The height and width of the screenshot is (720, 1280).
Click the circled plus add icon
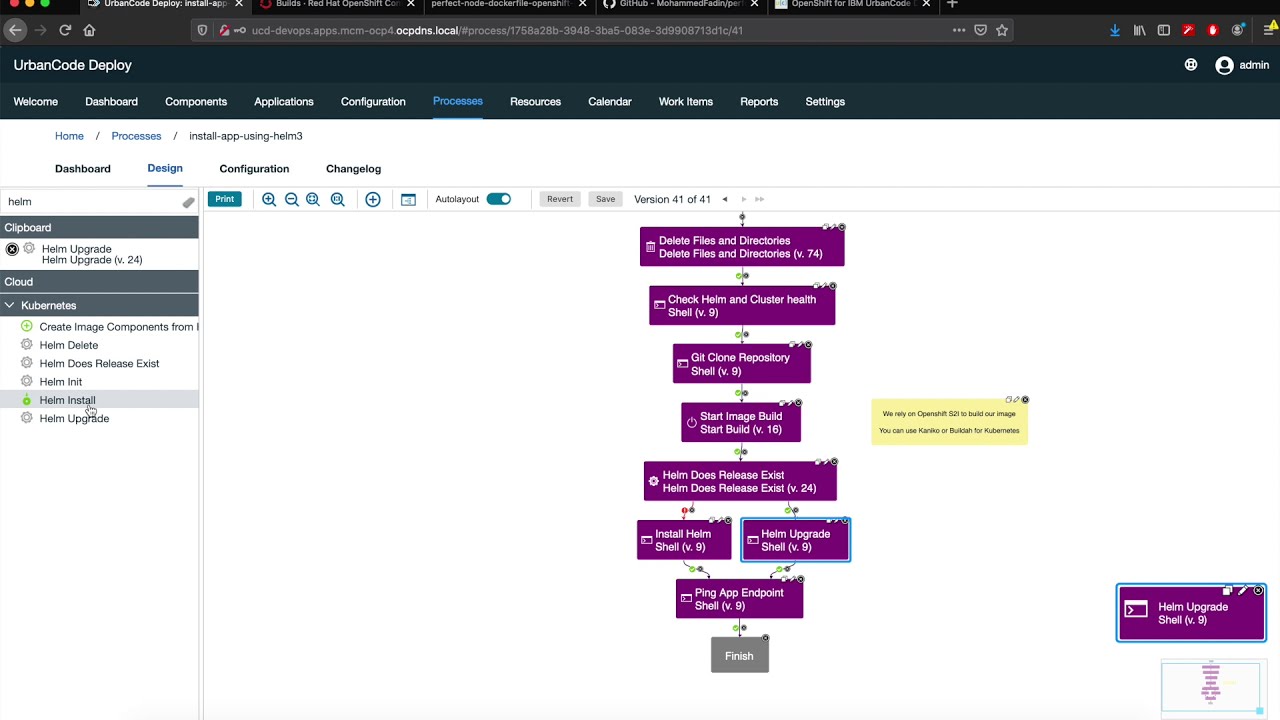[x=373, y=199]
